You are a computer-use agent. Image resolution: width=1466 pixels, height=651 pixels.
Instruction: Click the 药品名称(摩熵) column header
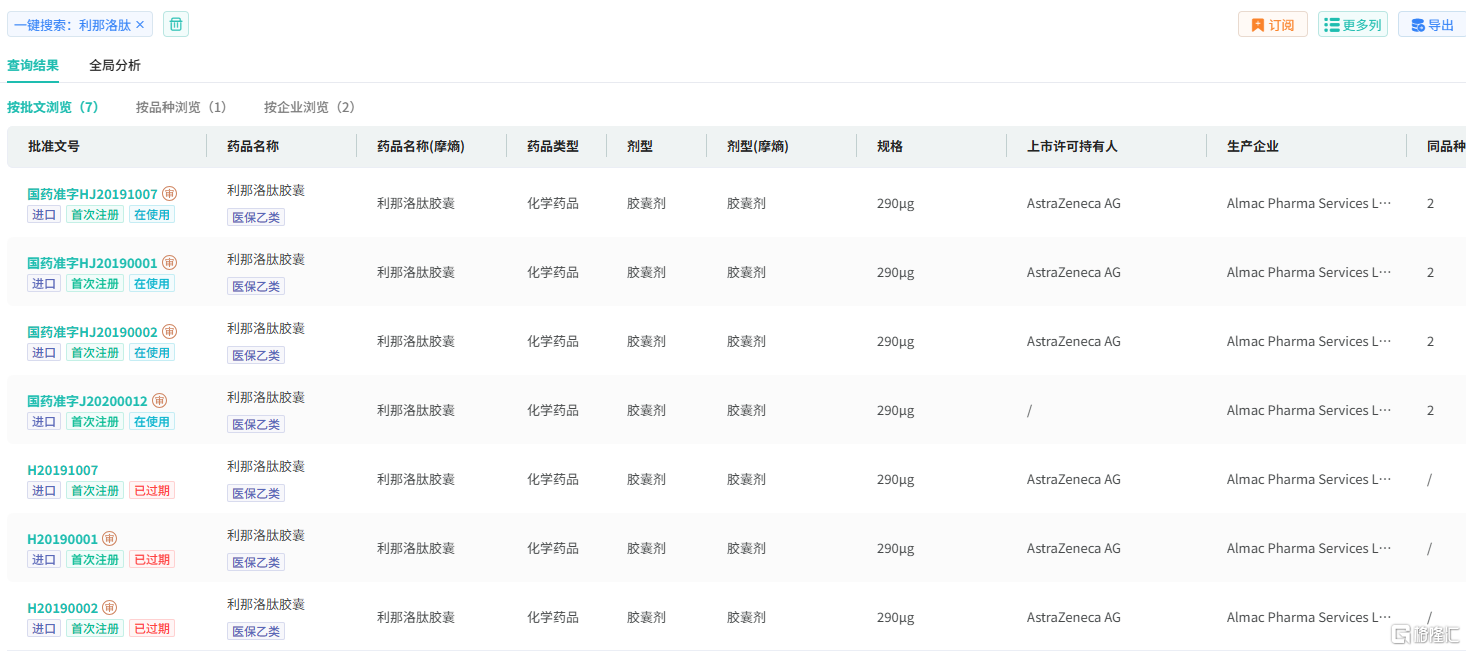421,146
